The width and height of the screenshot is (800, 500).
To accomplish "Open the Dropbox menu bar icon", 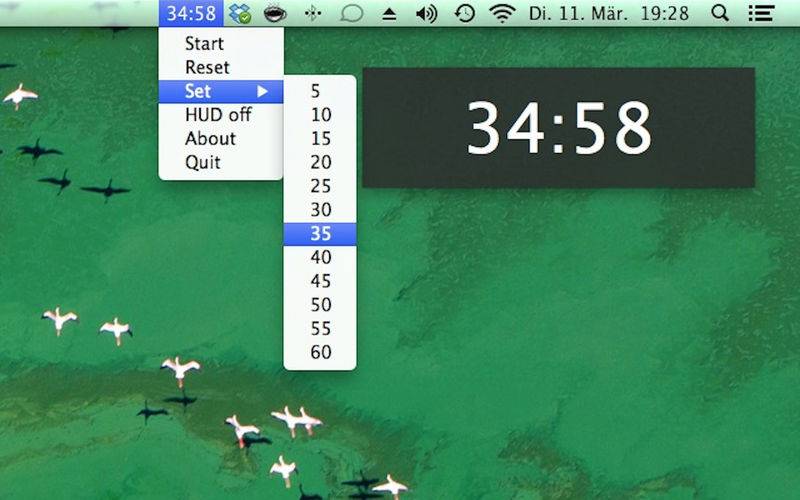I will coord(239,13).
